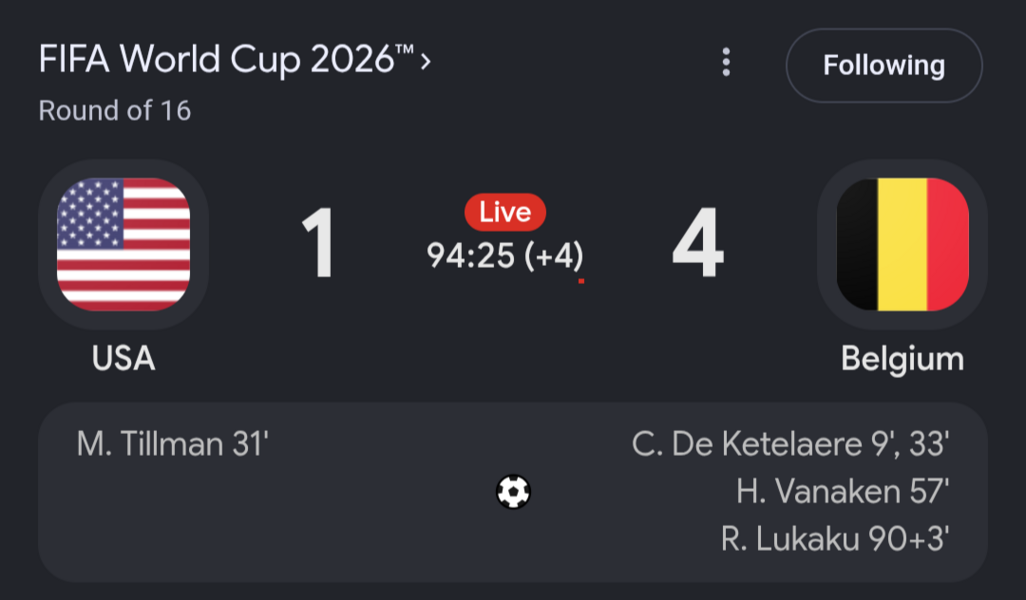Click the USA score of 1
The image size is (1026, 600).
click(319, 243)
